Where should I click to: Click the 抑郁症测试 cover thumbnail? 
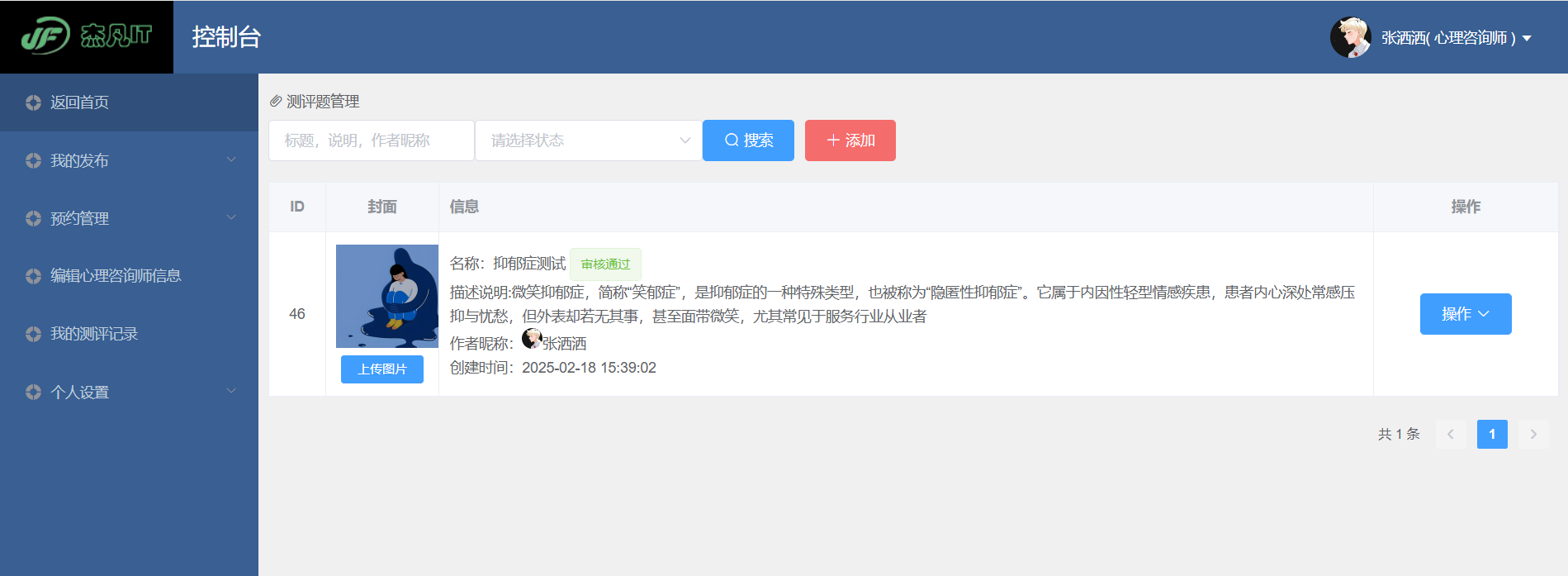[387, 296]
